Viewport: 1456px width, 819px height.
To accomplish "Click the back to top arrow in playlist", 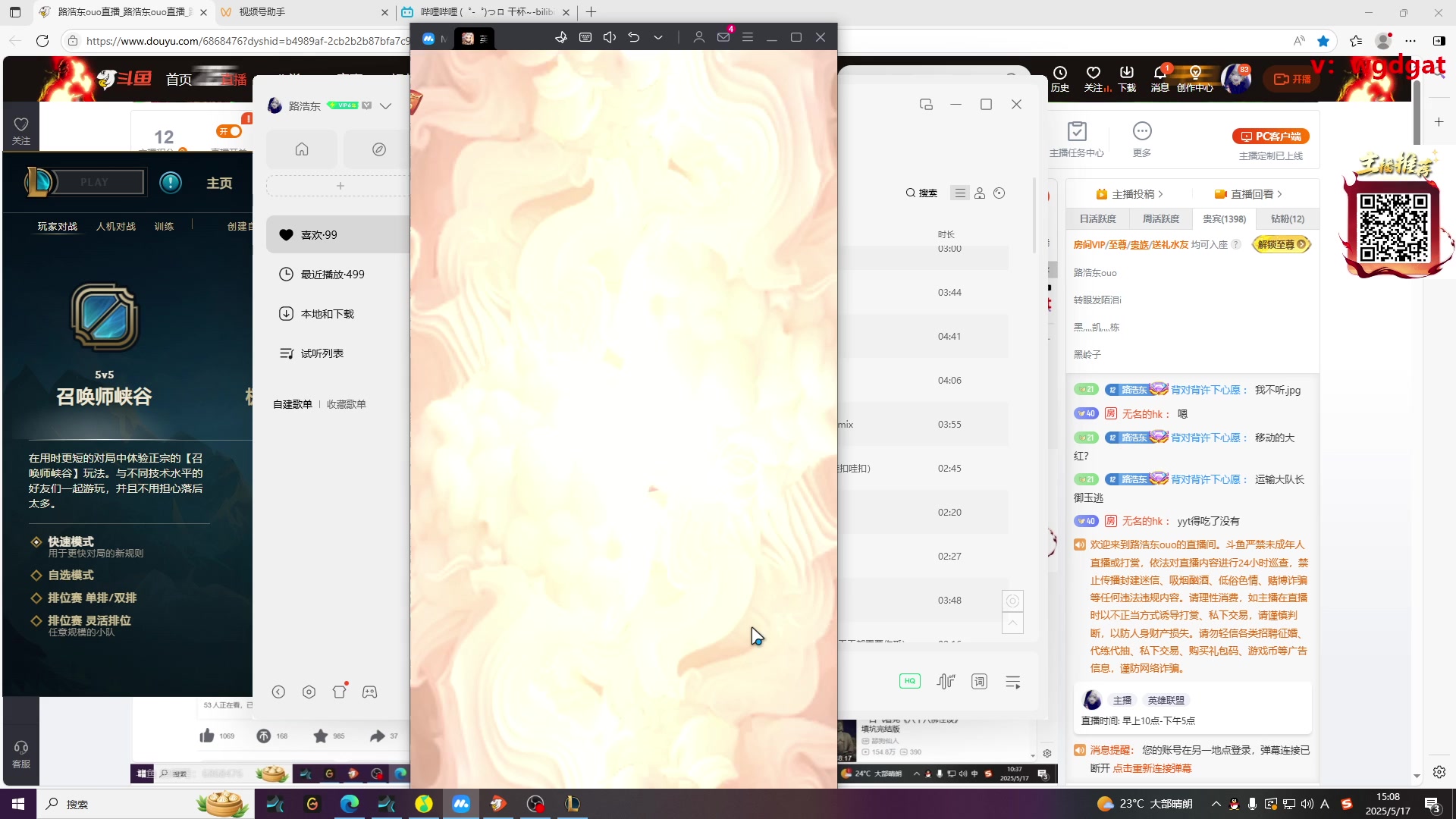I will [1012, 623].
